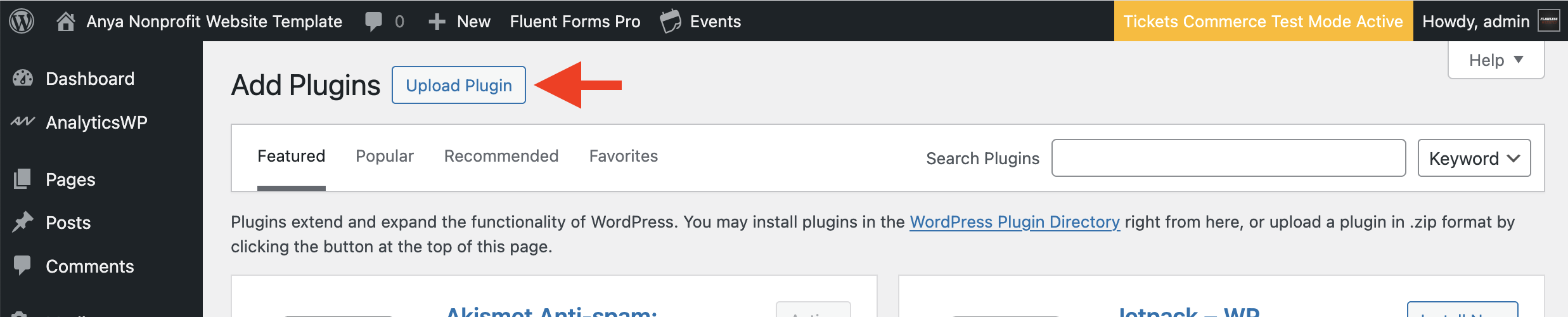Expand the Help dropdown panel

[1496, 60]
